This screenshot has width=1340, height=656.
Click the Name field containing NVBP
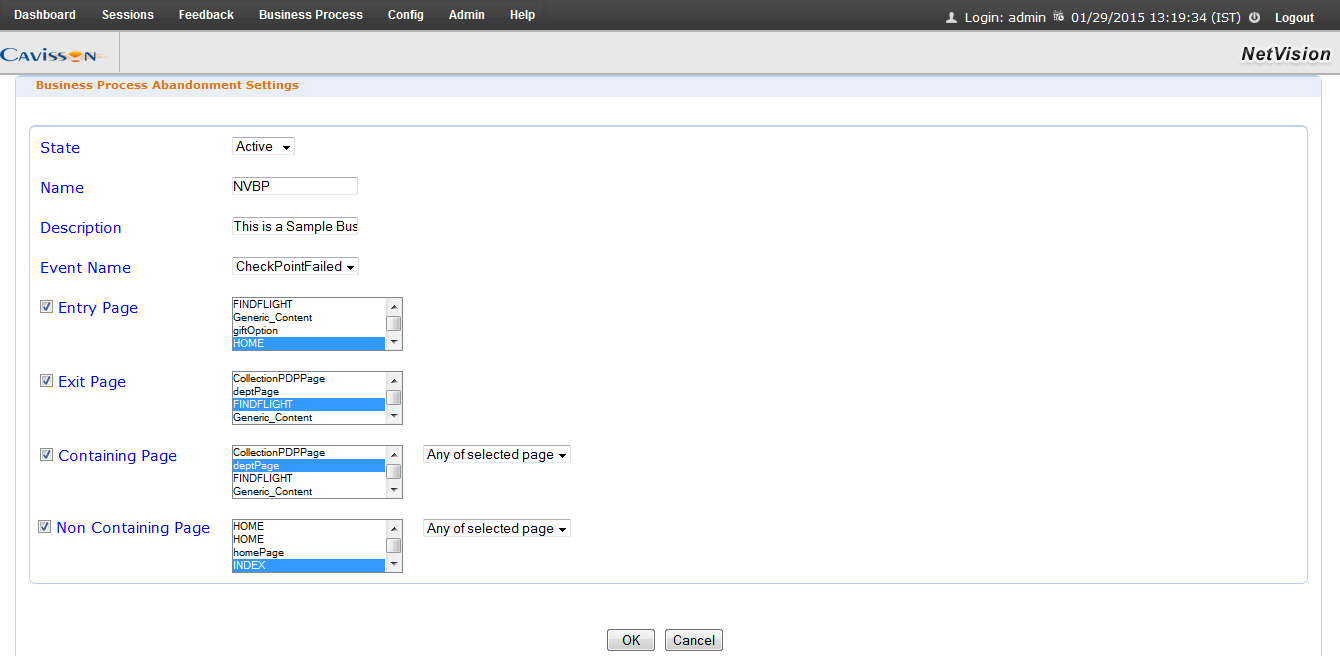coord(295,186)
